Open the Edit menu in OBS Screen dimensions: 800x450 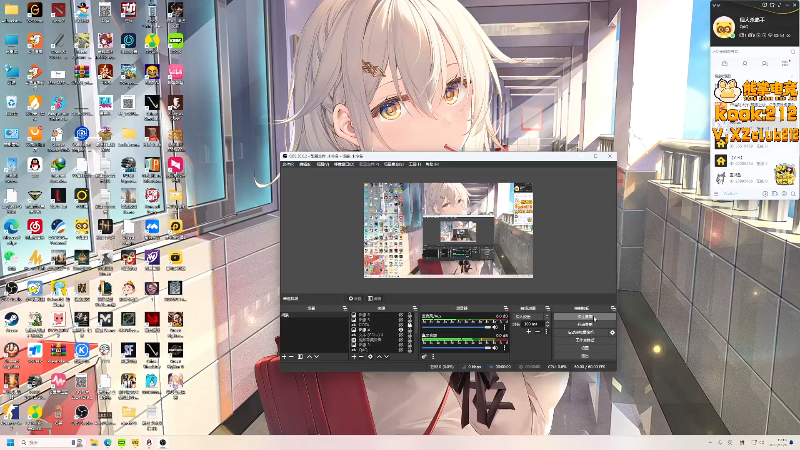305,164
